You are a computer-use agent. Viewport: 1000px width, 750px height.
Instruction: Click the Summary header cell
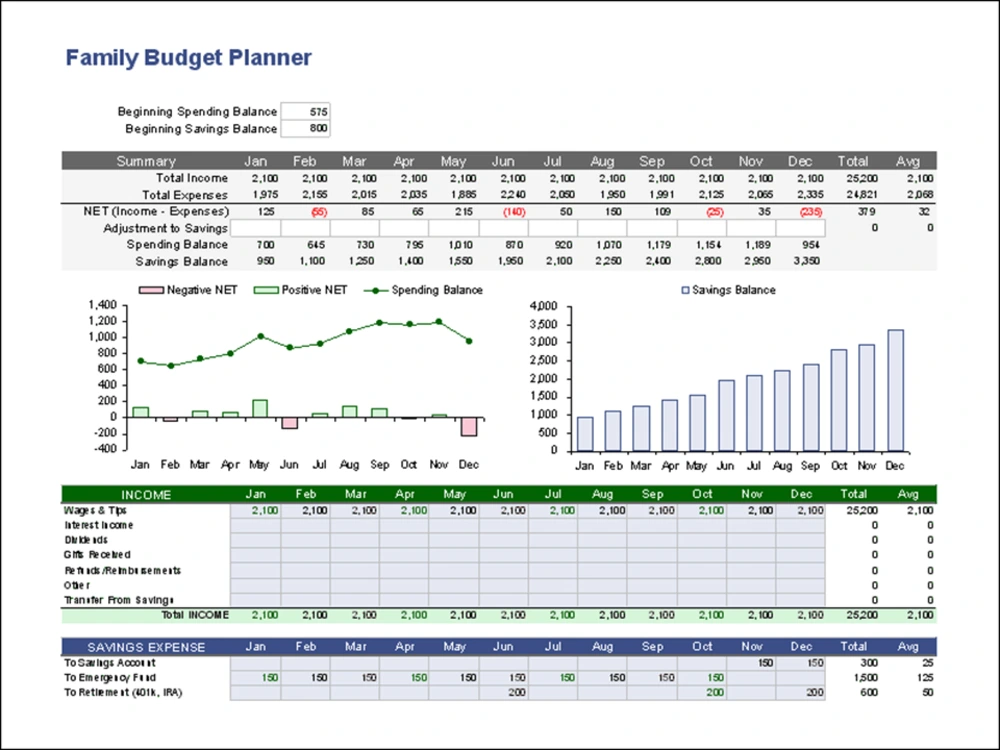[146, 161]
